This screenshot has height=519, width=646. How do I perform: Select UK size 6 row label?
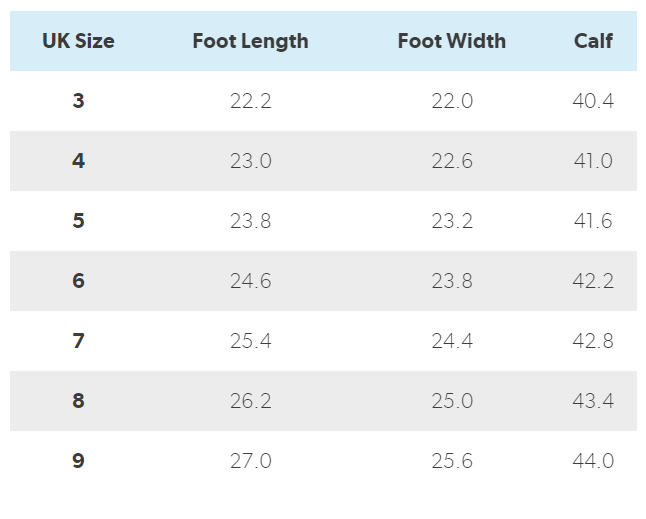coord(78,281)
